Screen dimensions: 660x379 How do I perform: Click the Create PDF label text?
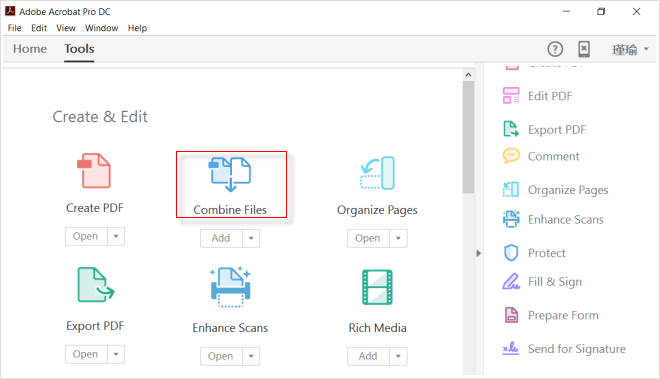[95, 208]
